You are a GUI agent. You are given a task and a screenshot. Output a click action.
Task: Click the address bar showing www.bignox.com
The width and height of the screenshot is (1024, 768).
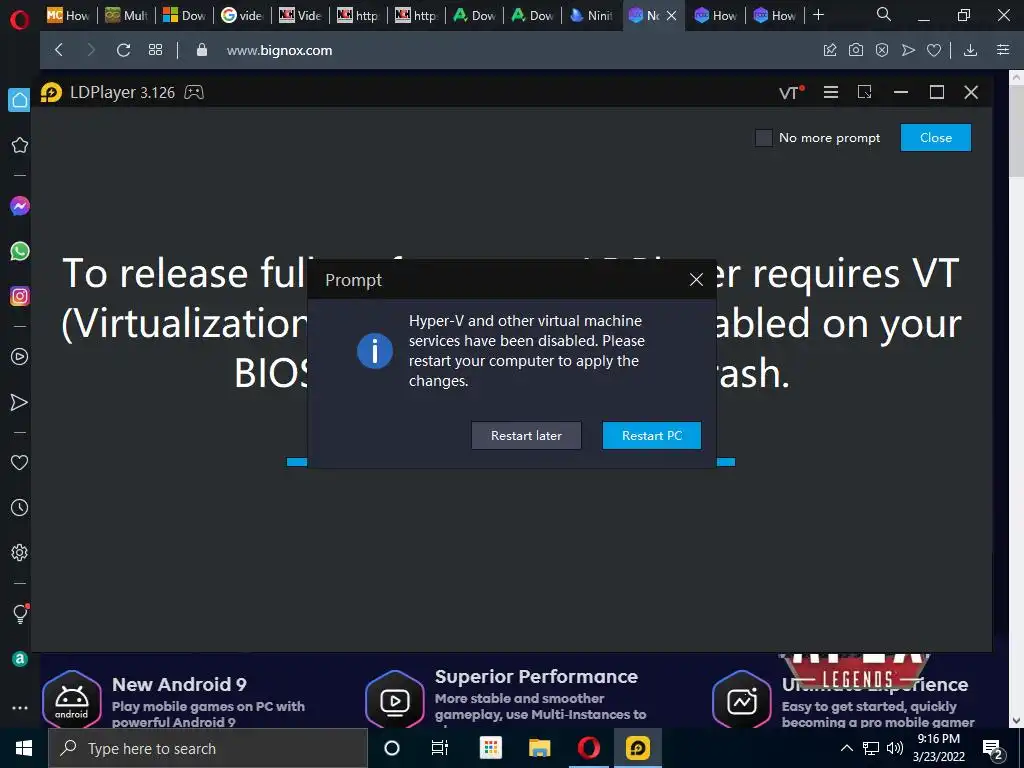[280, 50]
